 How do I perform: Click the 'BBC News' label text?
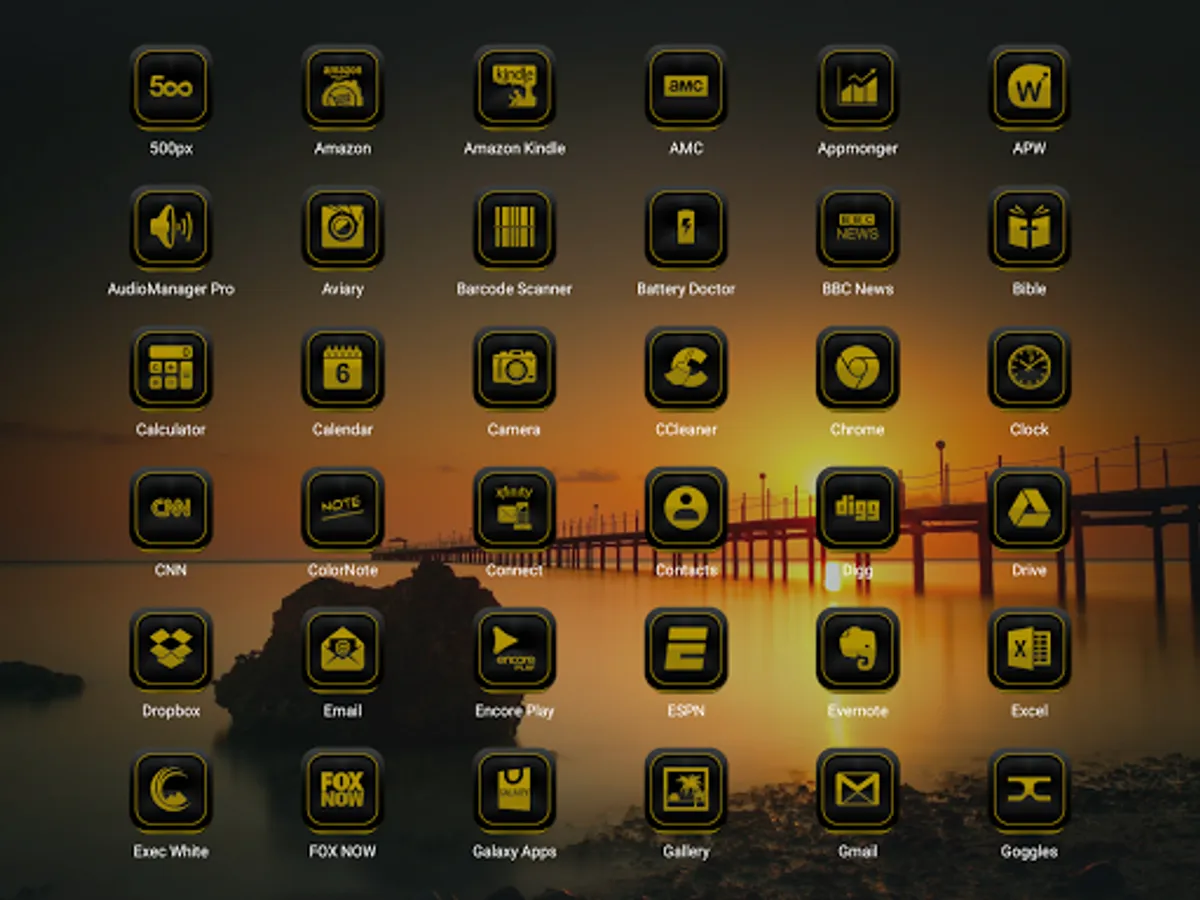tap(858, 289)
